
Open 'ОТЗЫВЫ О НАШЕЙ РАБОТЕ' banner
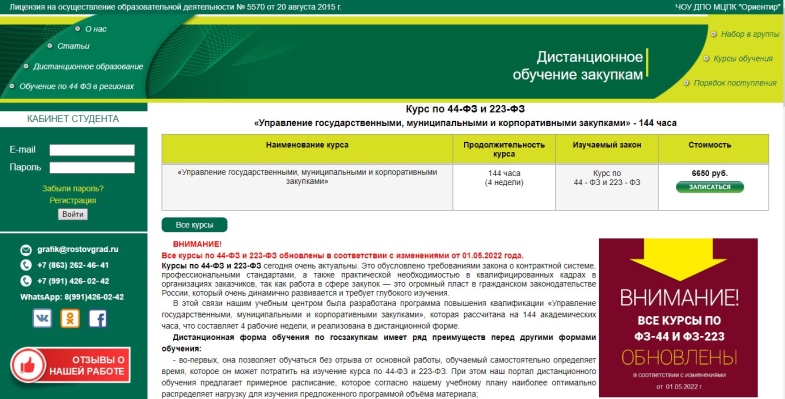coord(71,365)
